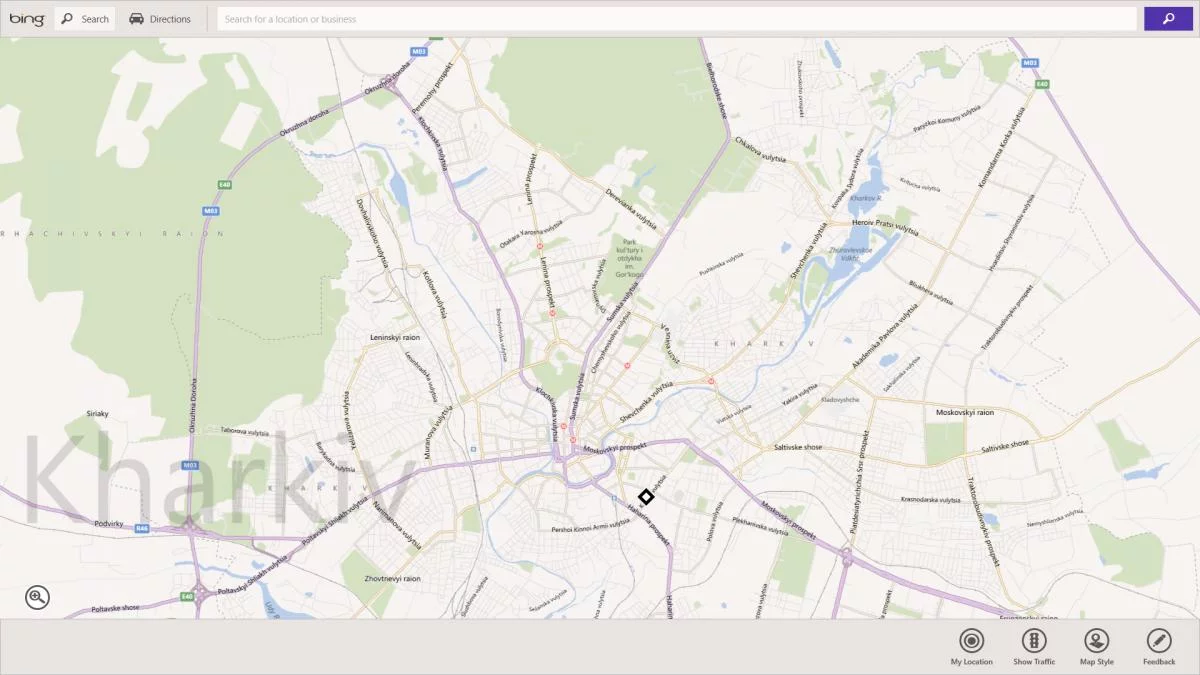Screen dimensions: 1200x675
Task: Click the Bing logo
Action: pos(26,19)
